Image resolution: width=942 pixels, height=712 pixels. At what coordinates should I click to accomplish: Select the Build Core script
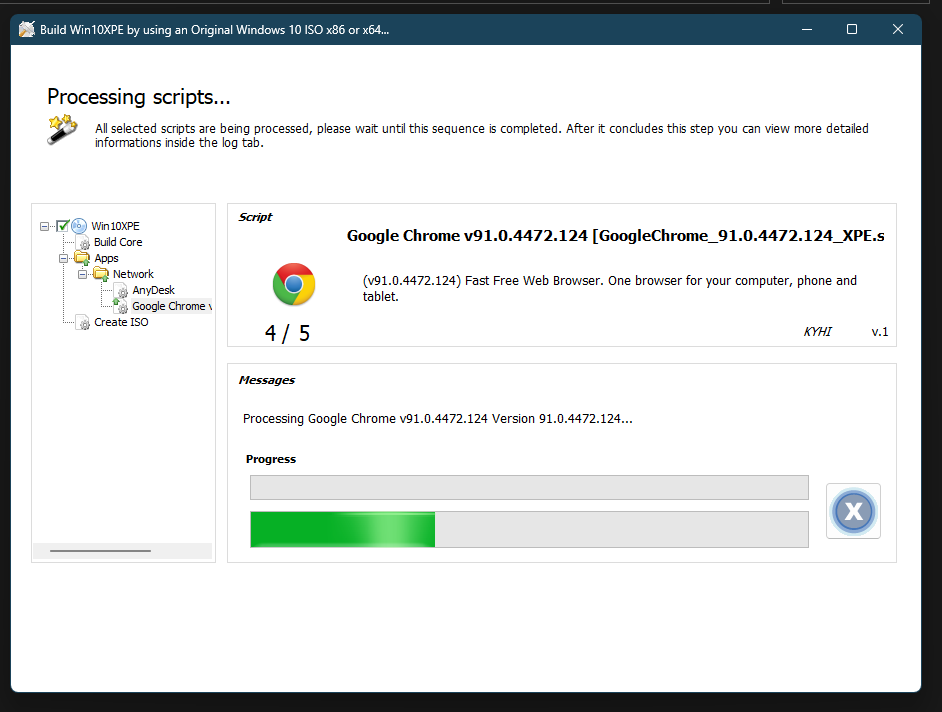click(x=118, y=242)
